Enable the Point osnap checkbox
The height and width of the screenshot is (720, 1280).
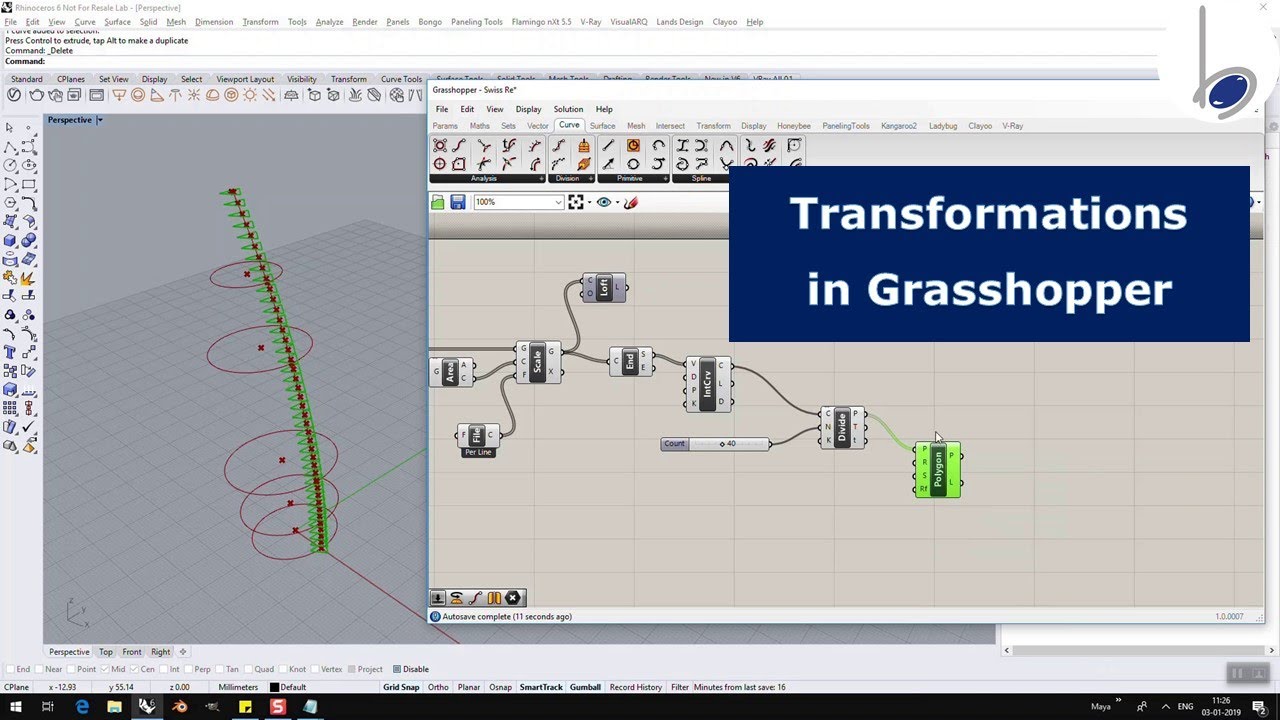pyautogui.click(x=70, y=669)
